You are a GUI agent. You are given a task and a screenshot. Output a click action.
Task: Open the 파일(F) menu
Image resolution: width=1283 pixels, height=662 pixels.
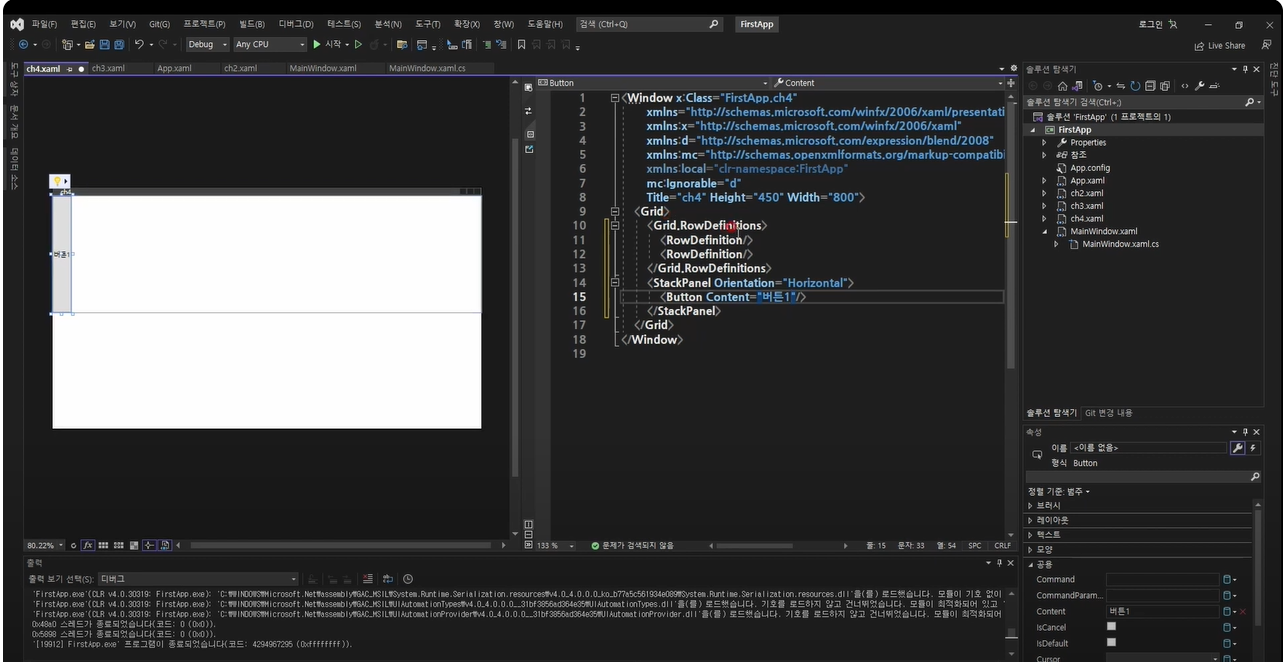[44, 24]
